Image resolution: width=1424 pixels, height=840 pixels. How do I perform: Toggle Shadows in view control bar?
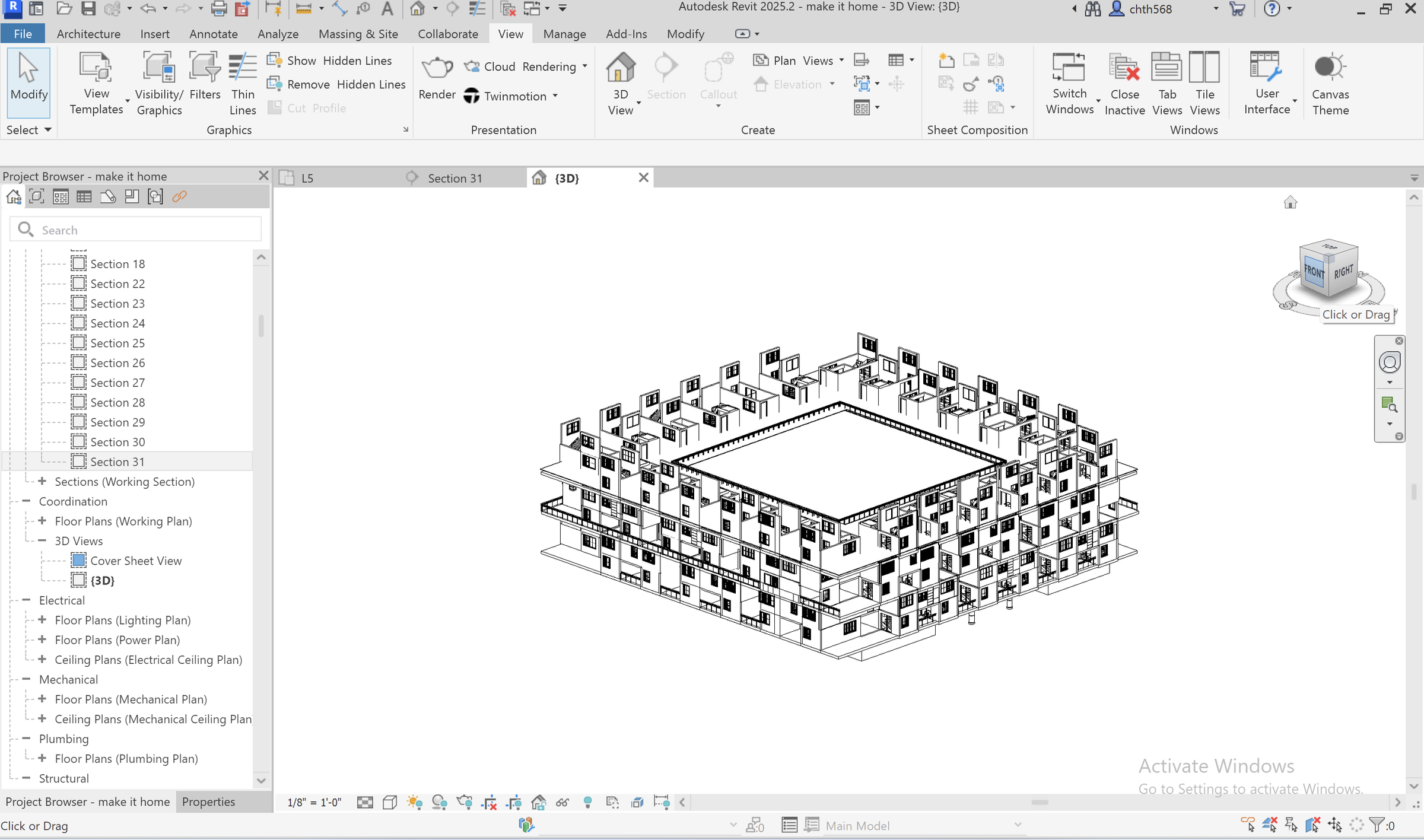click(x=439, y=803)
